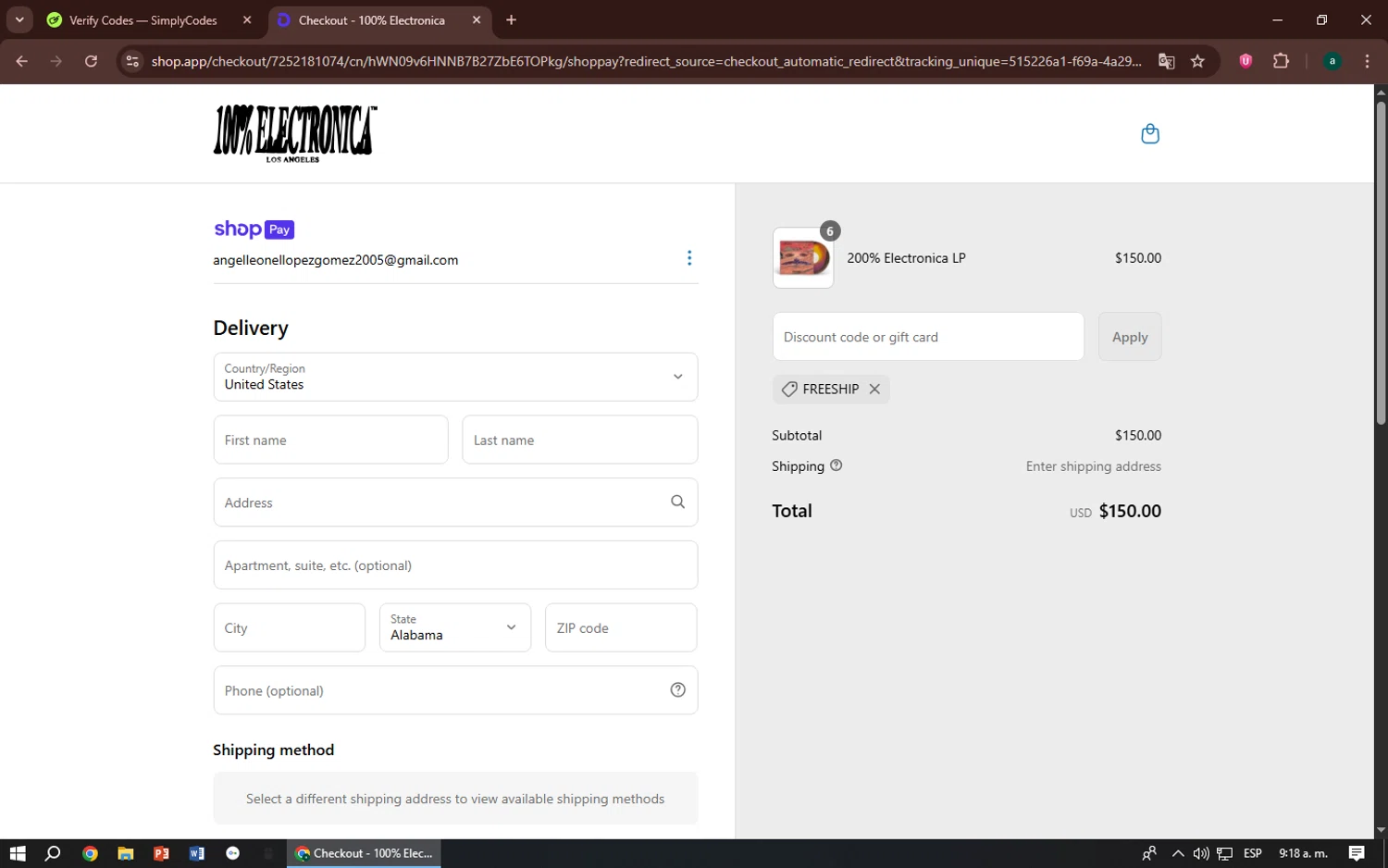1388x868 pixels.
Task: Open the notification center icon
Action: (1357, 853)
